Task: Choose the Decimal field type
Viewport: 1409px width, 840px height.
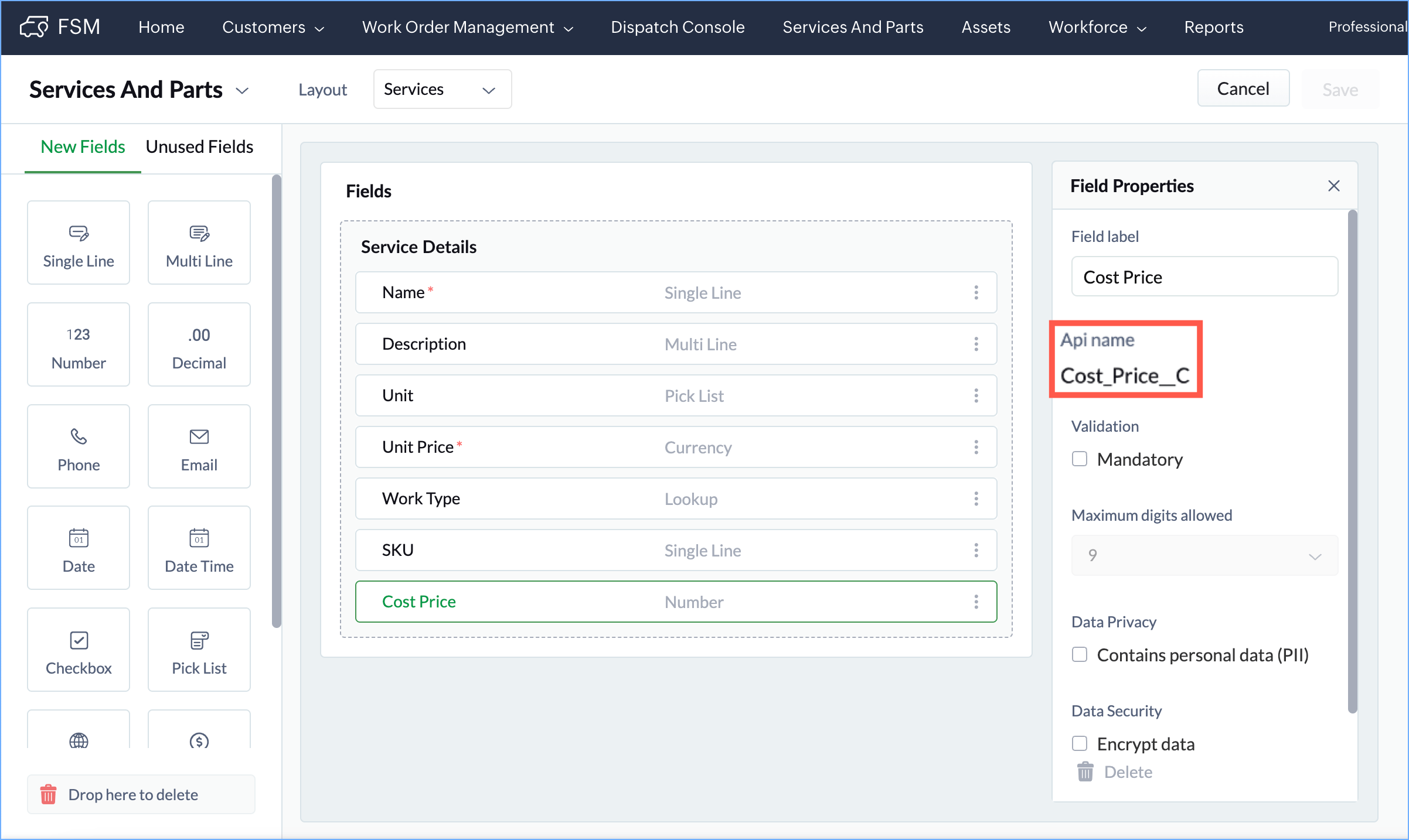Action: pos(199,344)
